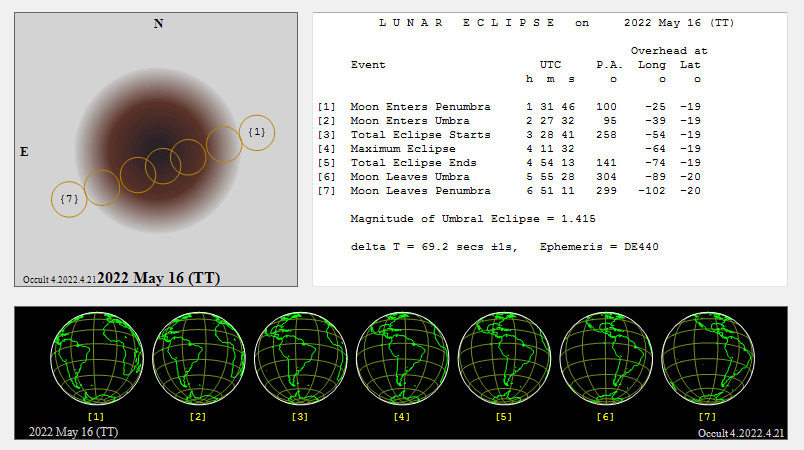Image resolution: width=804 pixels, height=450 pixels.
Task: Click the 'N' north label on the diagram
Action: (x=158, y=24)
